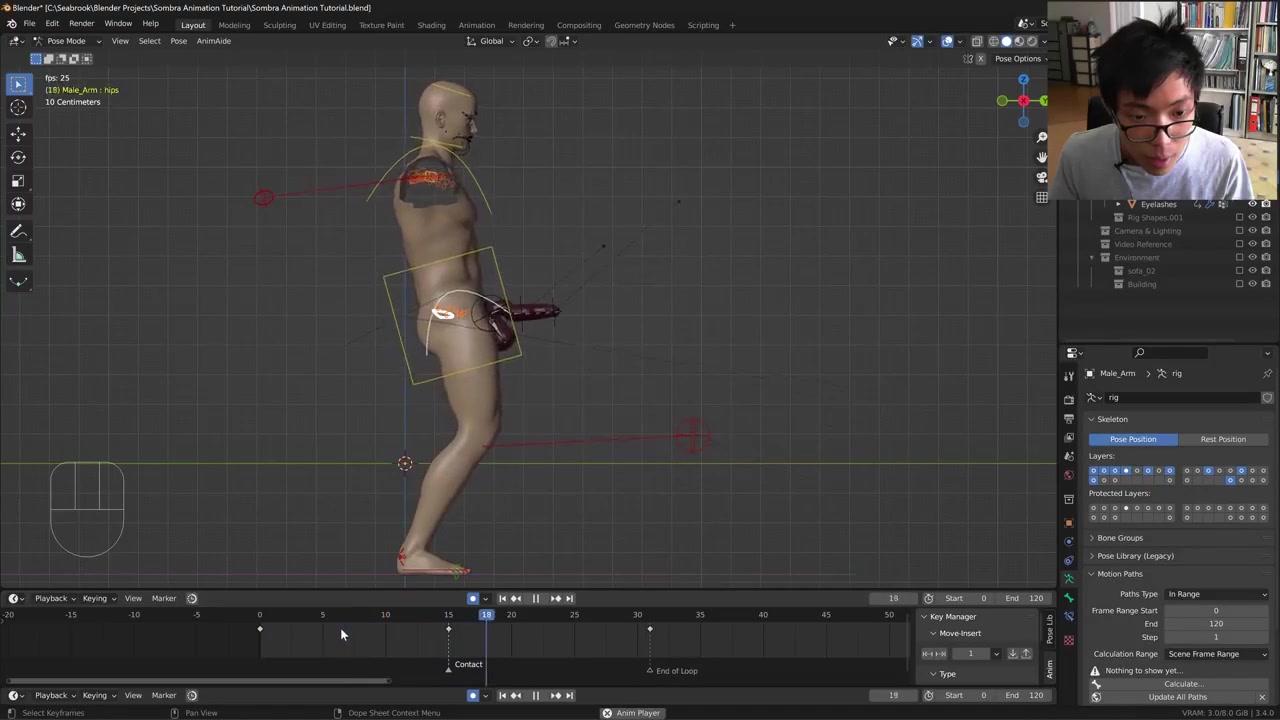Image resolution: width=1280 pixels, height=720 pixels.
Task: Select the Rotate tool in the toolbar
Action: (x=18, y=157)
